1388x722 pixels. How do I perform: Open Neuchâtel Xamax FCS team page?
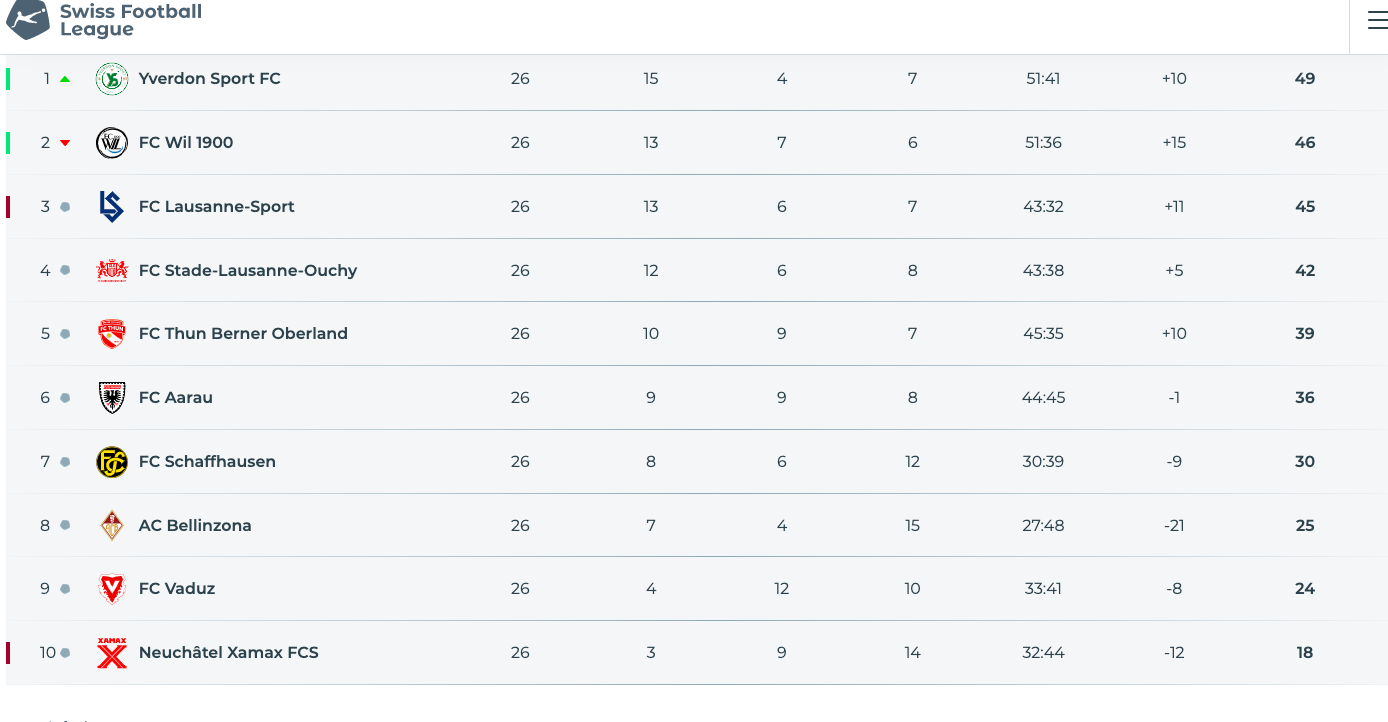click(229, 652)
